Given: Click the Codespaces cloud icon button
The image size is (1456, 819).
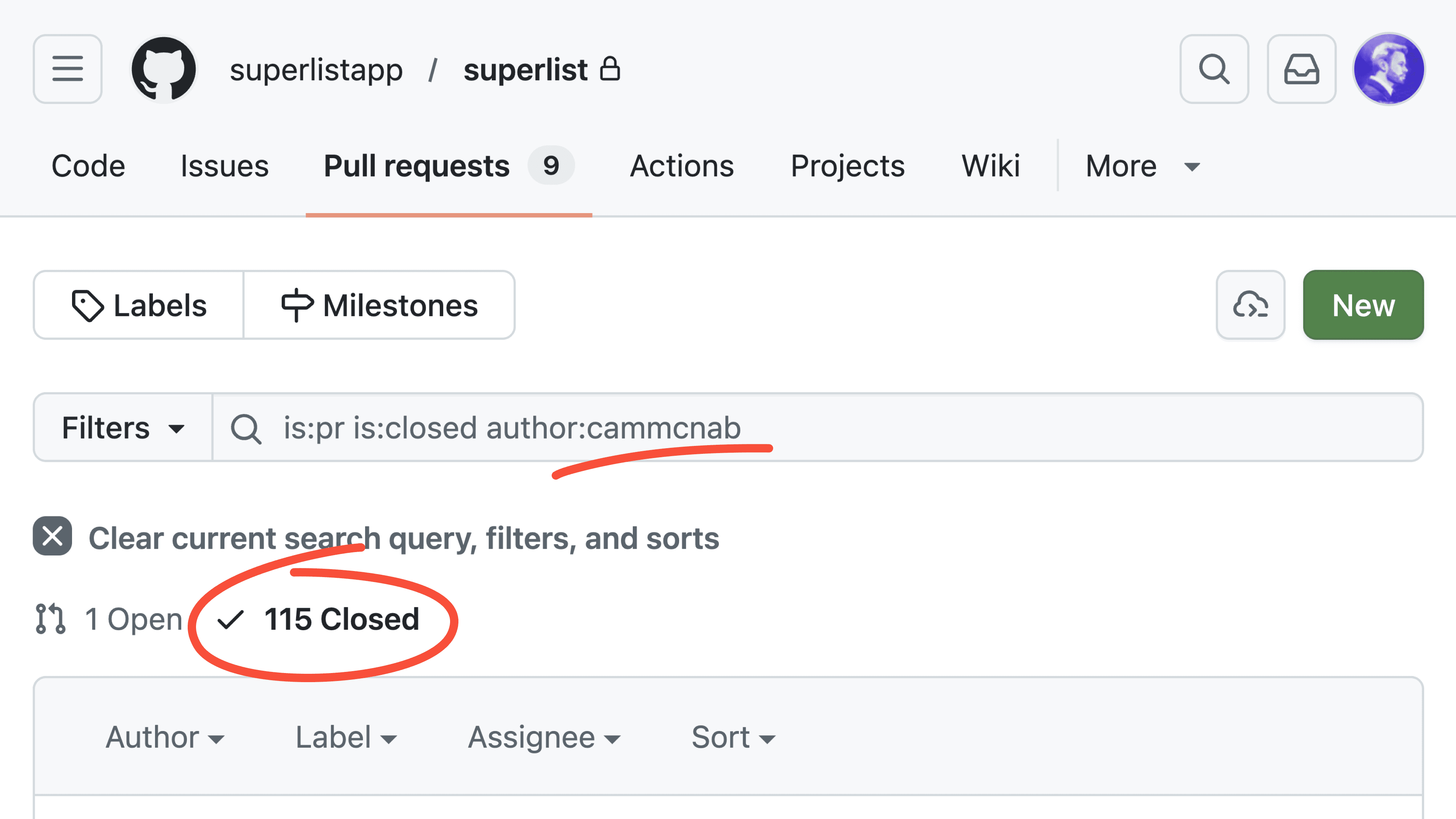Looking at the screenshot, I should point(1250,305).
